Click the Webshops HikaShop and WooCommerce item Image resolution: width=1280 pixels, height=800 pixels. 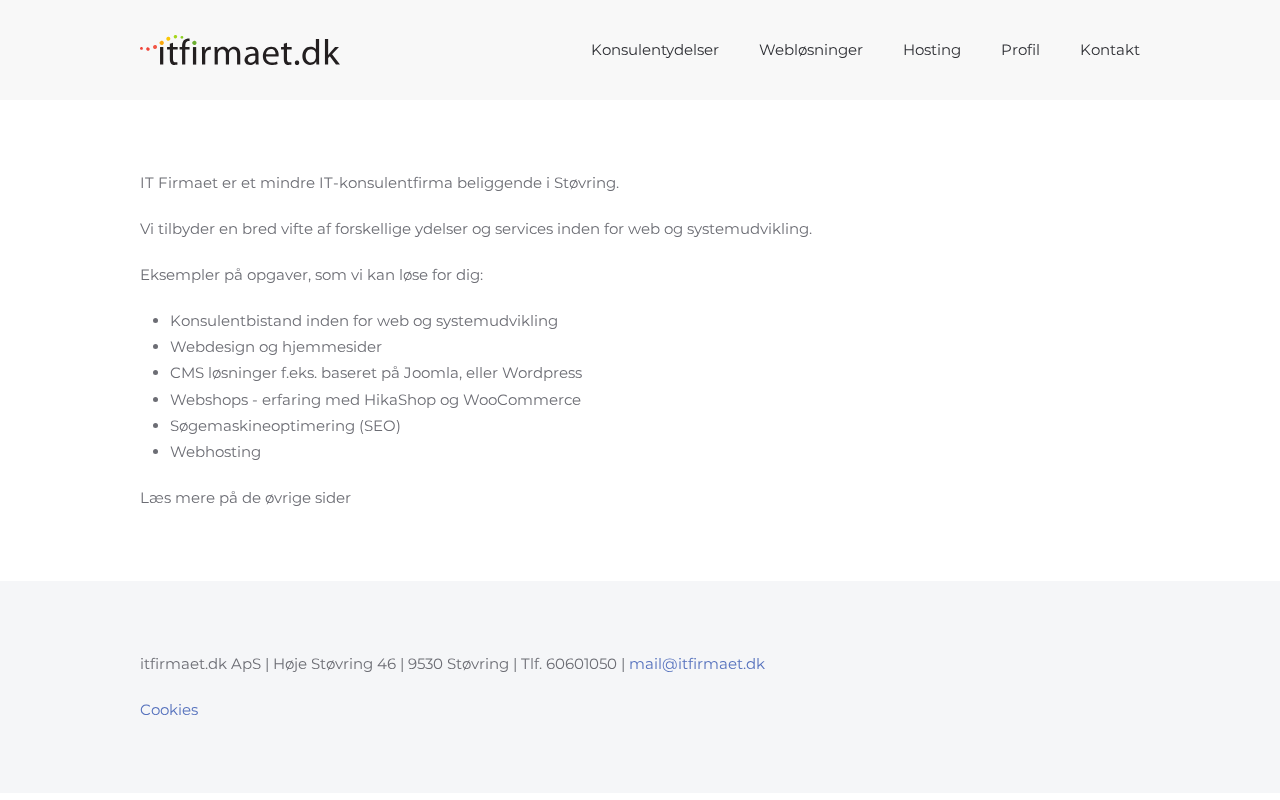[x=375, y=400]
